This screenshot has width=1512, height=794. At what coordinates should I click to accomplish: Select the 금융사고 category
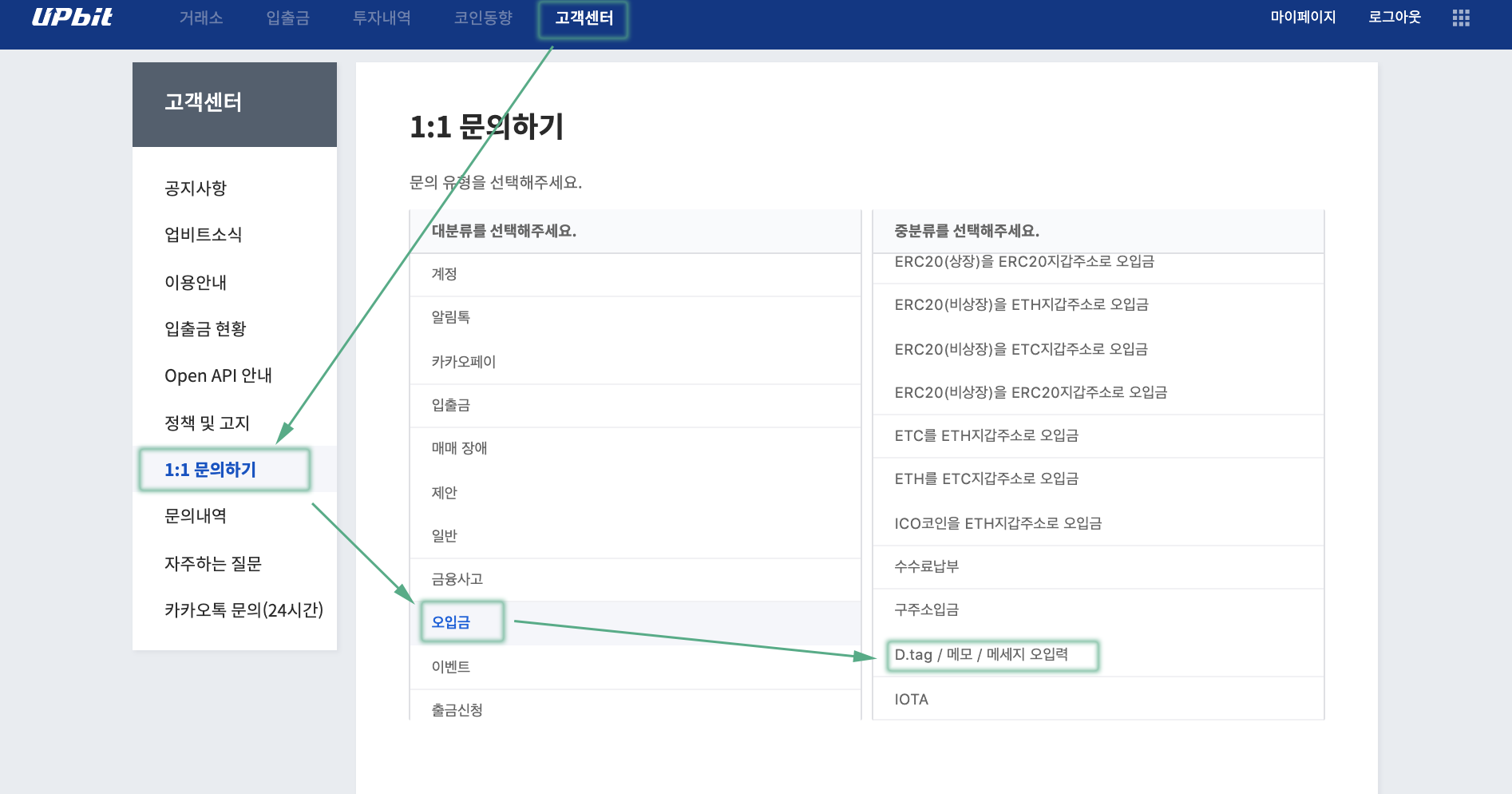pyautogui.click(x=635, y=580)
